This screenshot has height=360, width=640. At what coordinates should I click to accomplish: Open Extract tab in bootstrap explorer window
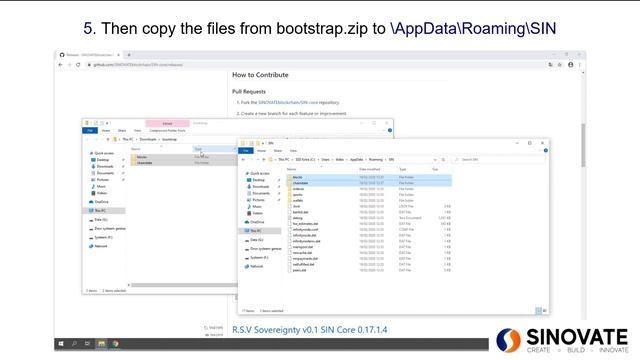pos(167,123)
